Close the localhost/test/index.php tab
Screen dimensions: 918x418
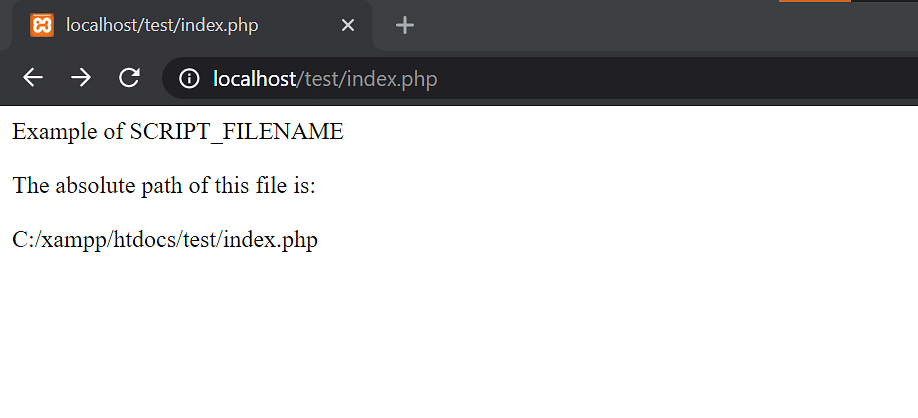coord(348,25)
